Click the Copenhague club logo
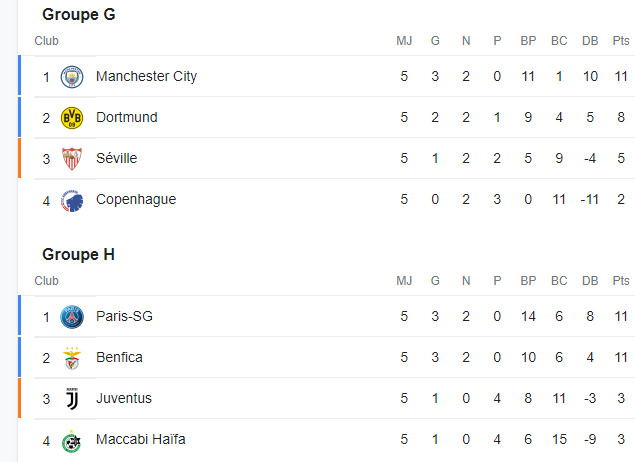Screen dimensions: 635x462 click(x=72, y=200)
